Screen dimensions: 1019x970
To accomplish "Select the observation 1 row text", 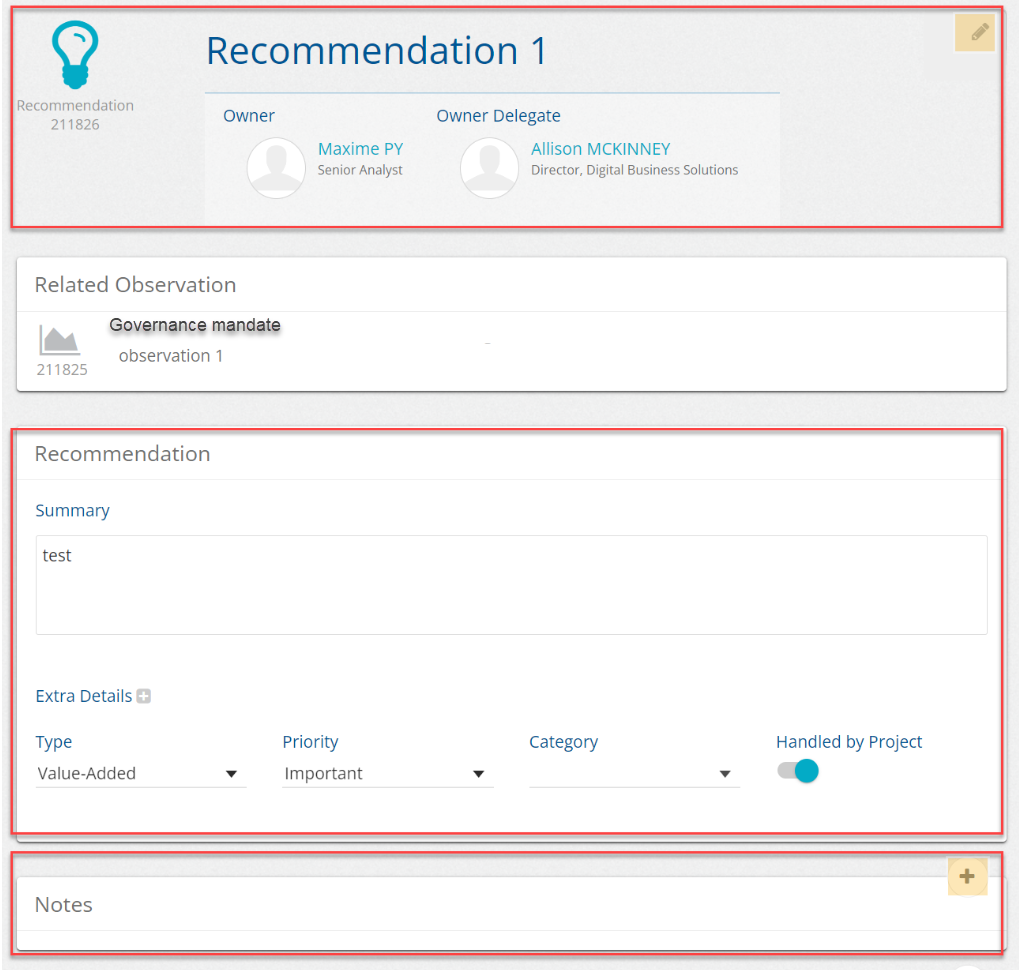I will pyautogui.click(x=171, y=356).
